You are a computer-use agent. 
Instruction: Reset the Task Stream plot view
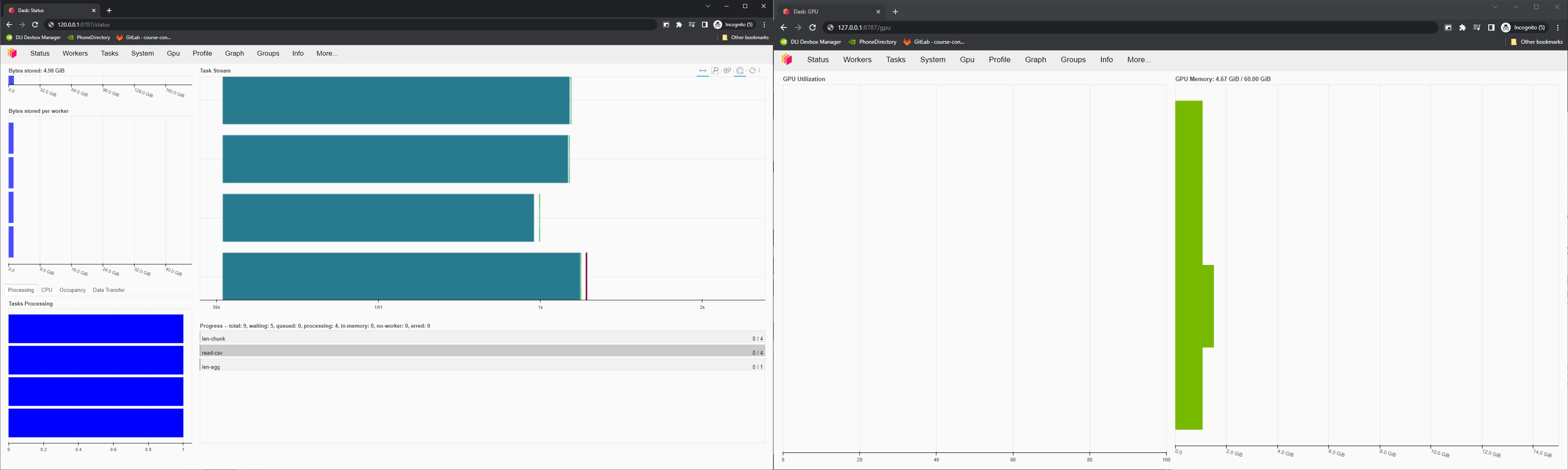point(753,71)
